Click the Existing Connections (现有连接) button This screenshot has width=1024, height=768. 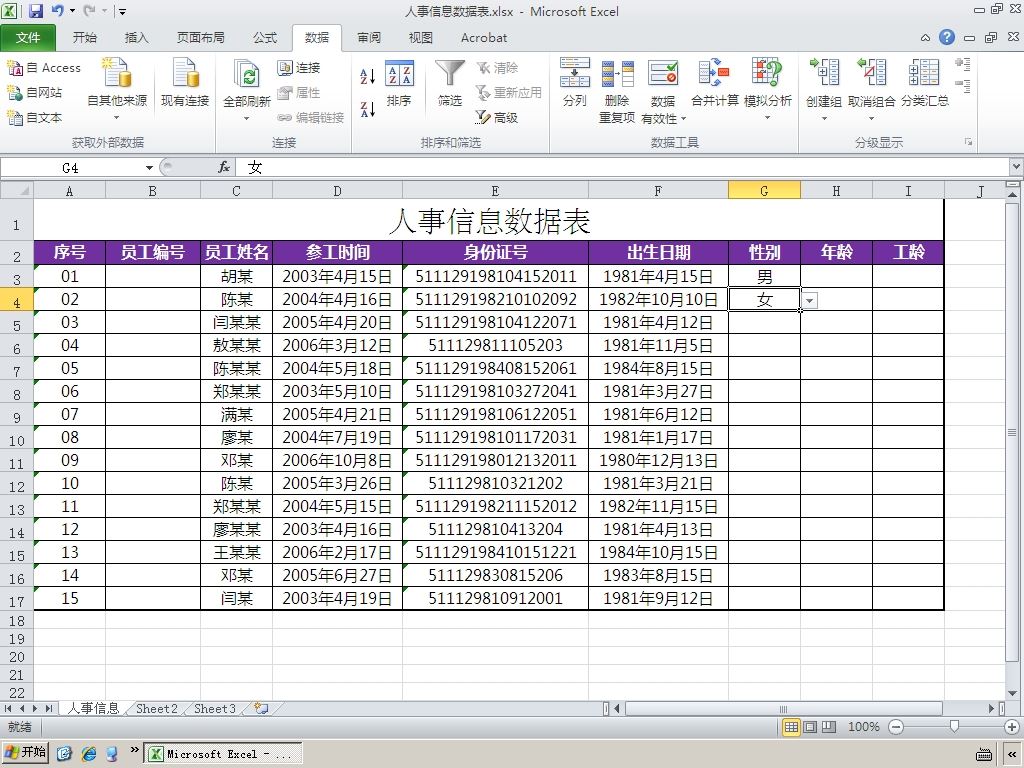click(185, 82)
